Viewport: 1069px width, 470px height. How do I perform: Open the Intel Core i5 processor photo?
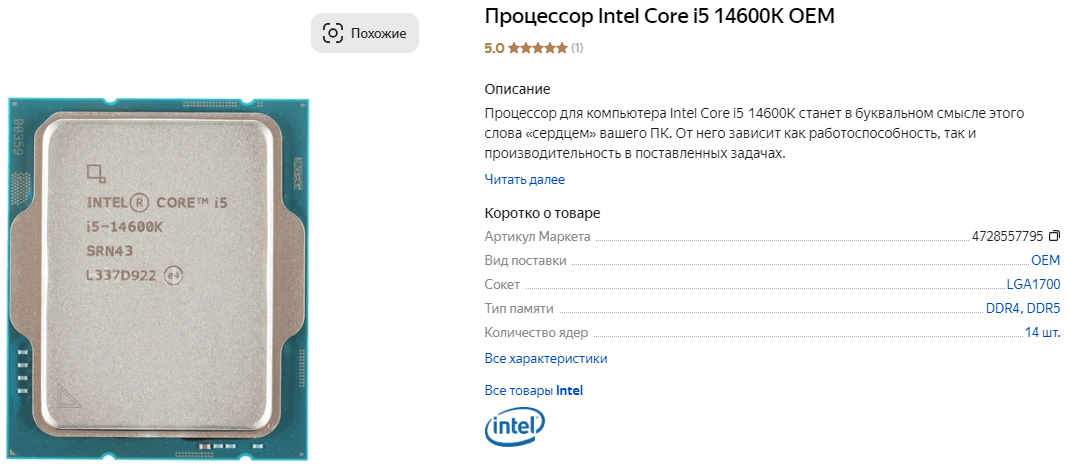tap(159, 278)
